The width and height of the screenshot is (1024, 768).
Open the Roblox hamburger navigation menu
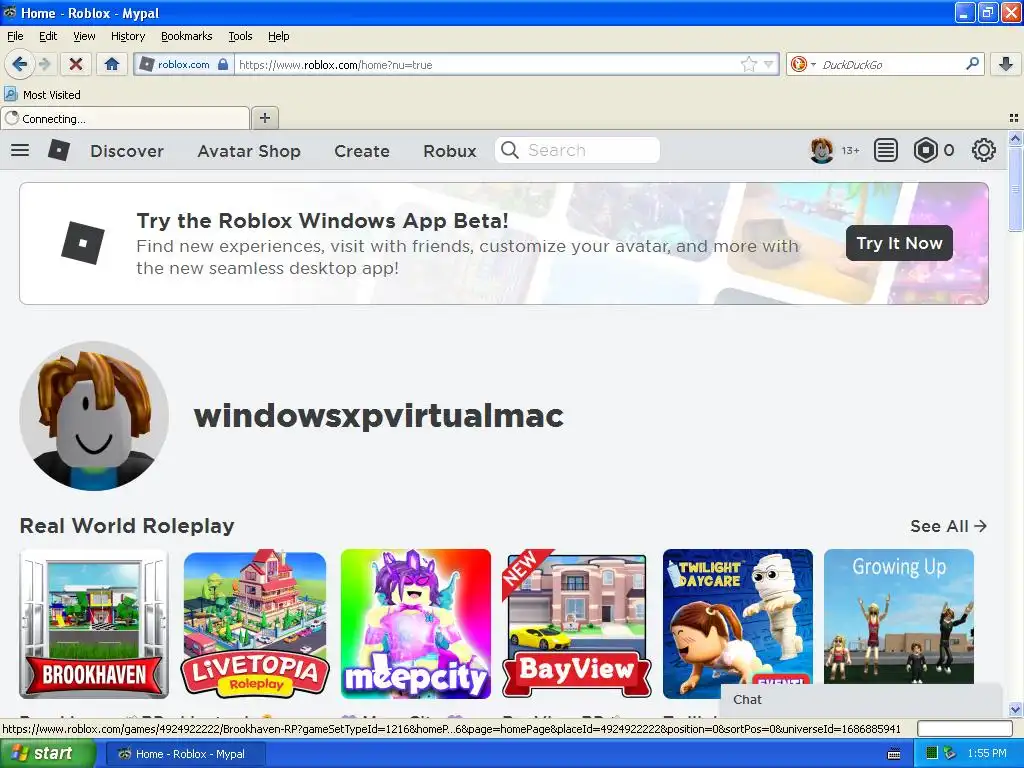(x=20, y=150)
